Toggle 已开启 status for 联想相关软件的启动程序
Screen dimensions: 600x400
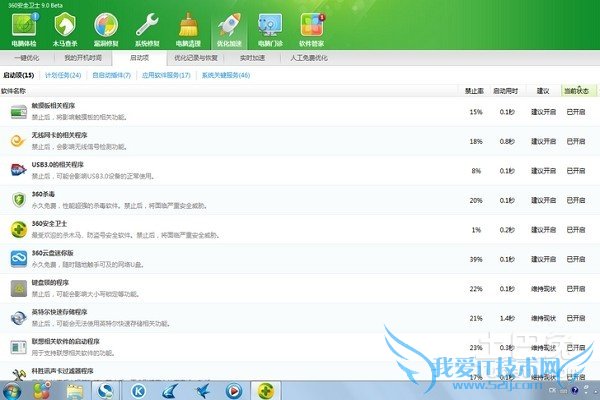pos(576,348)
